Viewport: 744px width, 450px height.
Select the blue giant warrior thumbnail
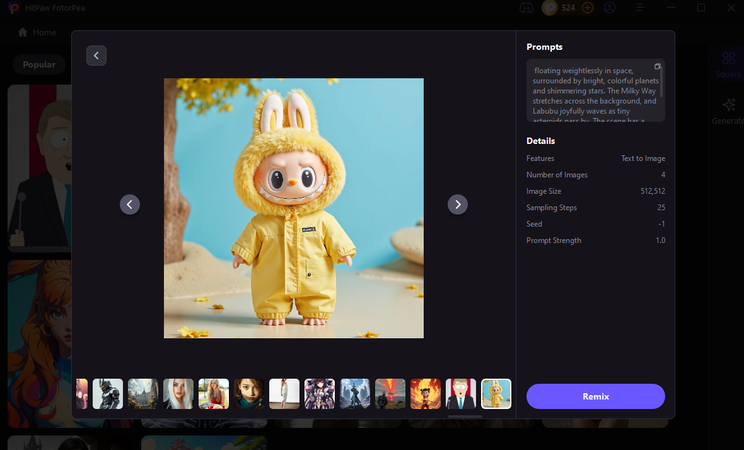355,394
